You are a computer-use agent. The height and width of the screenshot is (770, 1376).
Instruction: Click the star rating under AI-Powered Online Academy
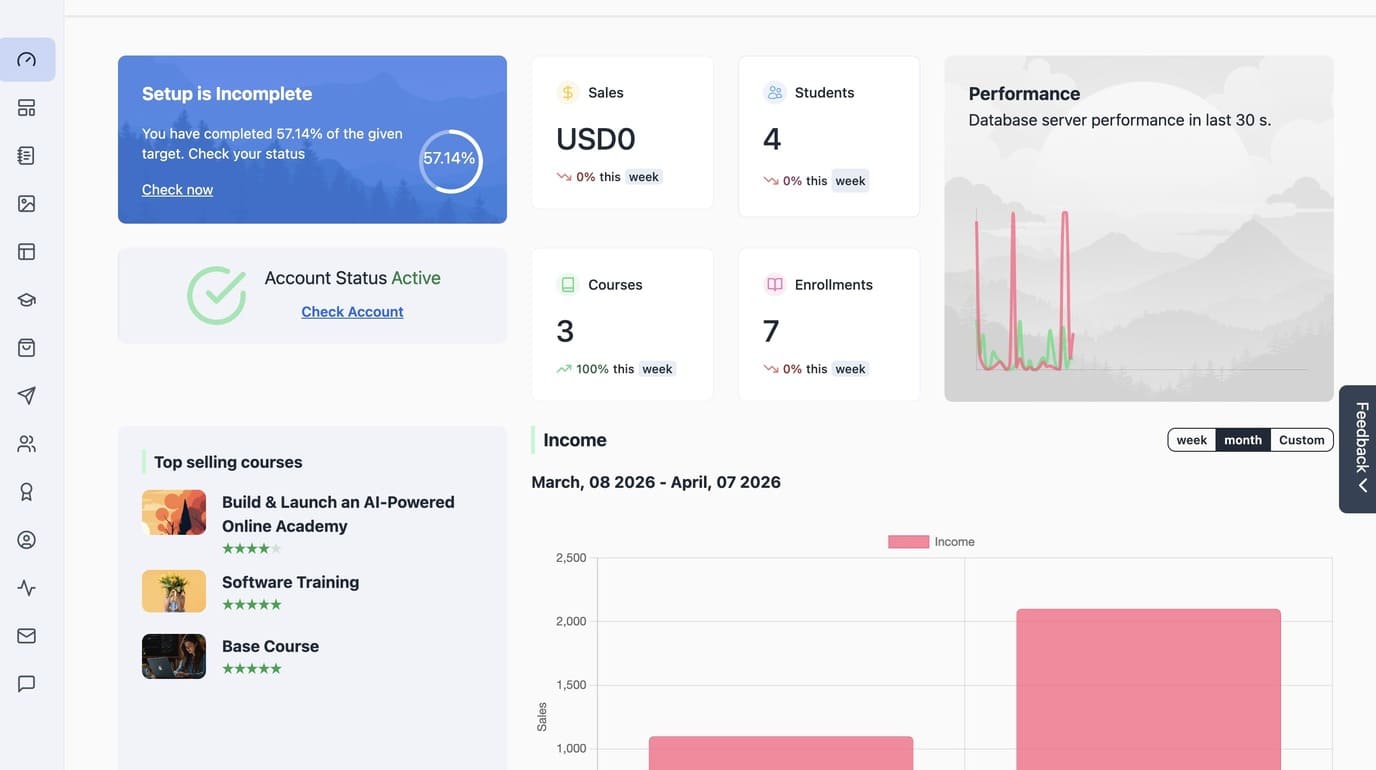coord(252,549)
